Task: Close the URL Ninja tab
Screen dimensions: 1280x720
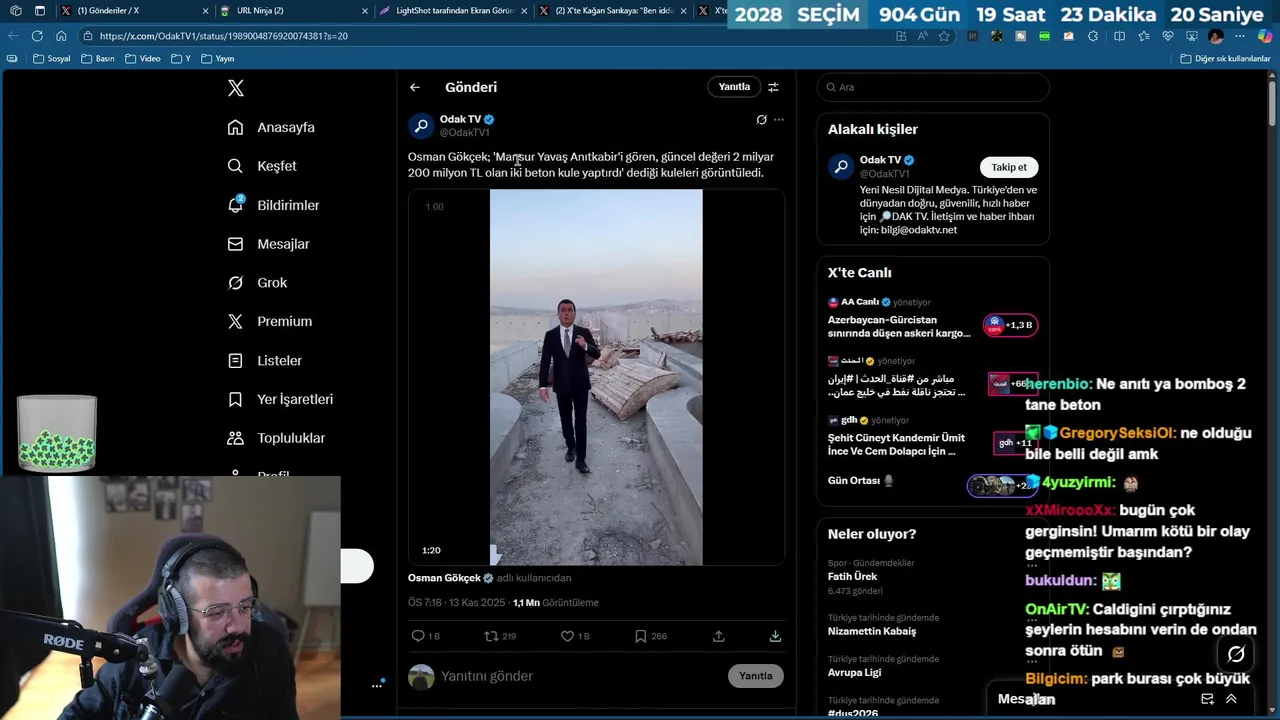Action: pyautogui.click(x=364, y=11)
